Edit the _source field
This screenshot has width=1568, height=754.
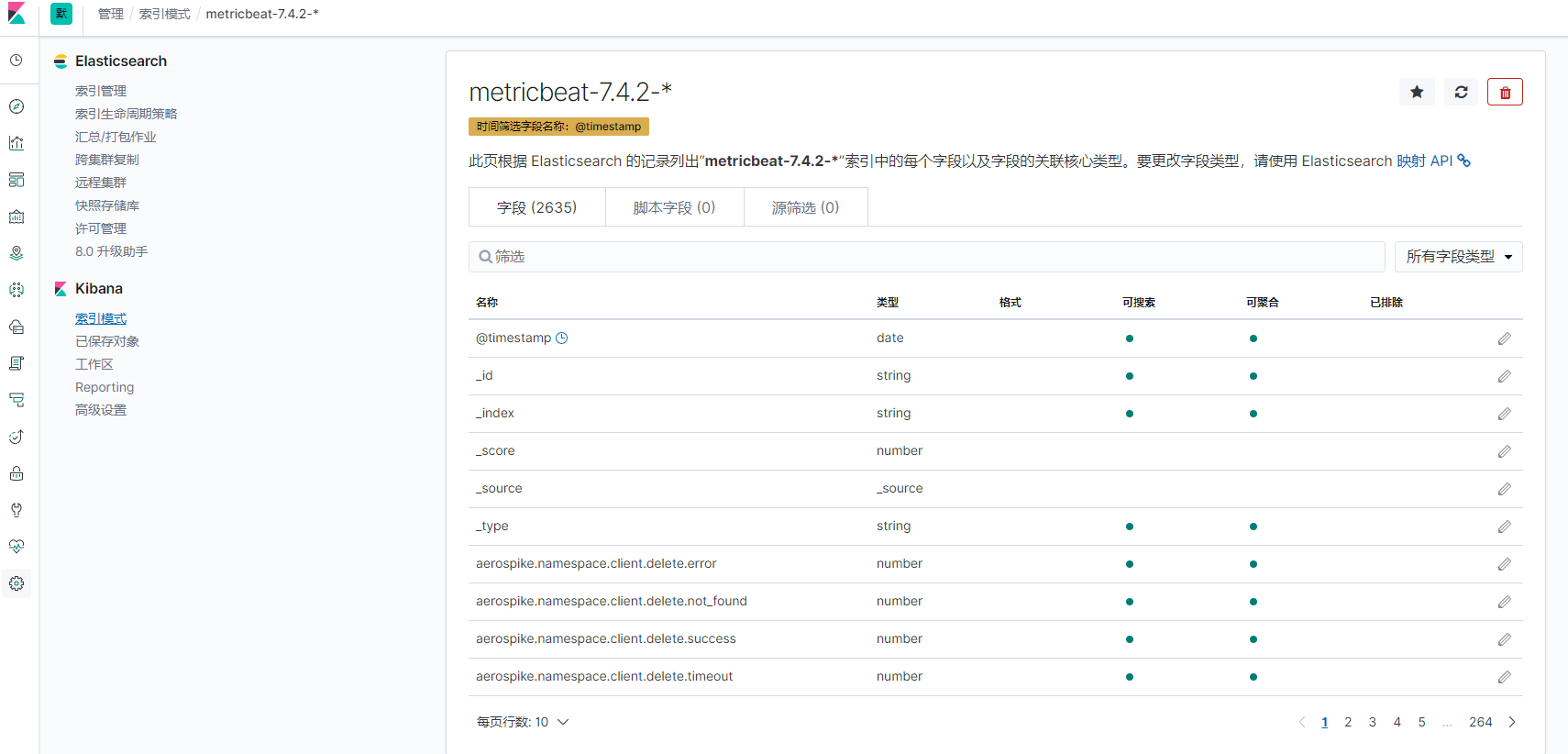pos(1505,489)
